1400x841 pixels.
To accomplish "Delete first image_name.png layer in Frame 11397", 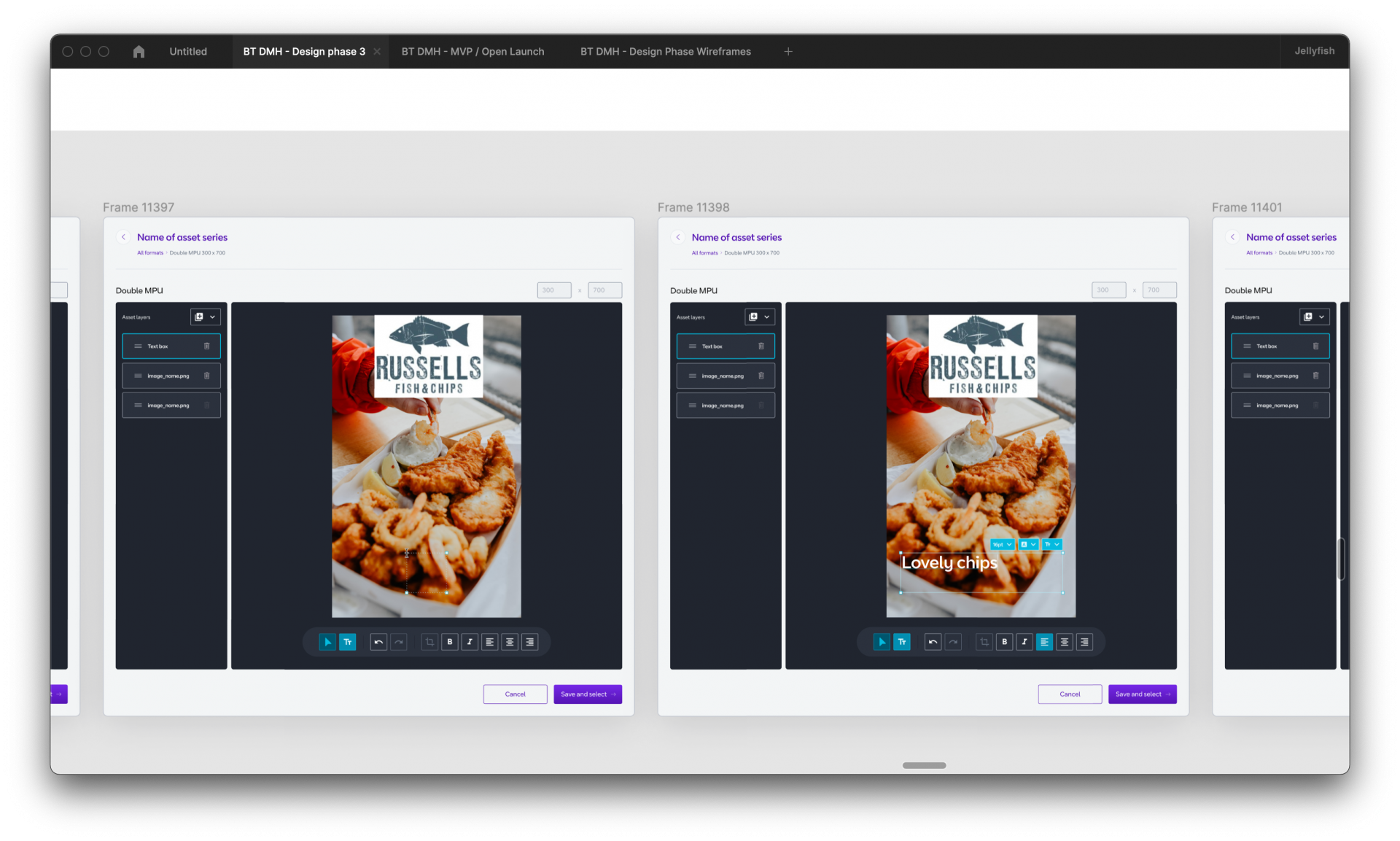I will coord(207,376).
